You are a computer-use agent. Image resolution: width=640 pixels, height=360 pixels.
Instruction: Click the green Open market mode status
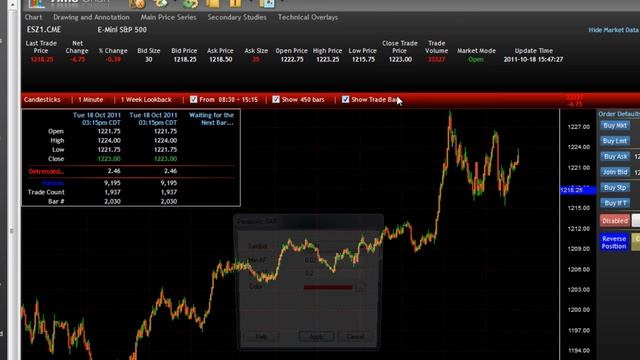pyautogui.click(x=476, y=60)
